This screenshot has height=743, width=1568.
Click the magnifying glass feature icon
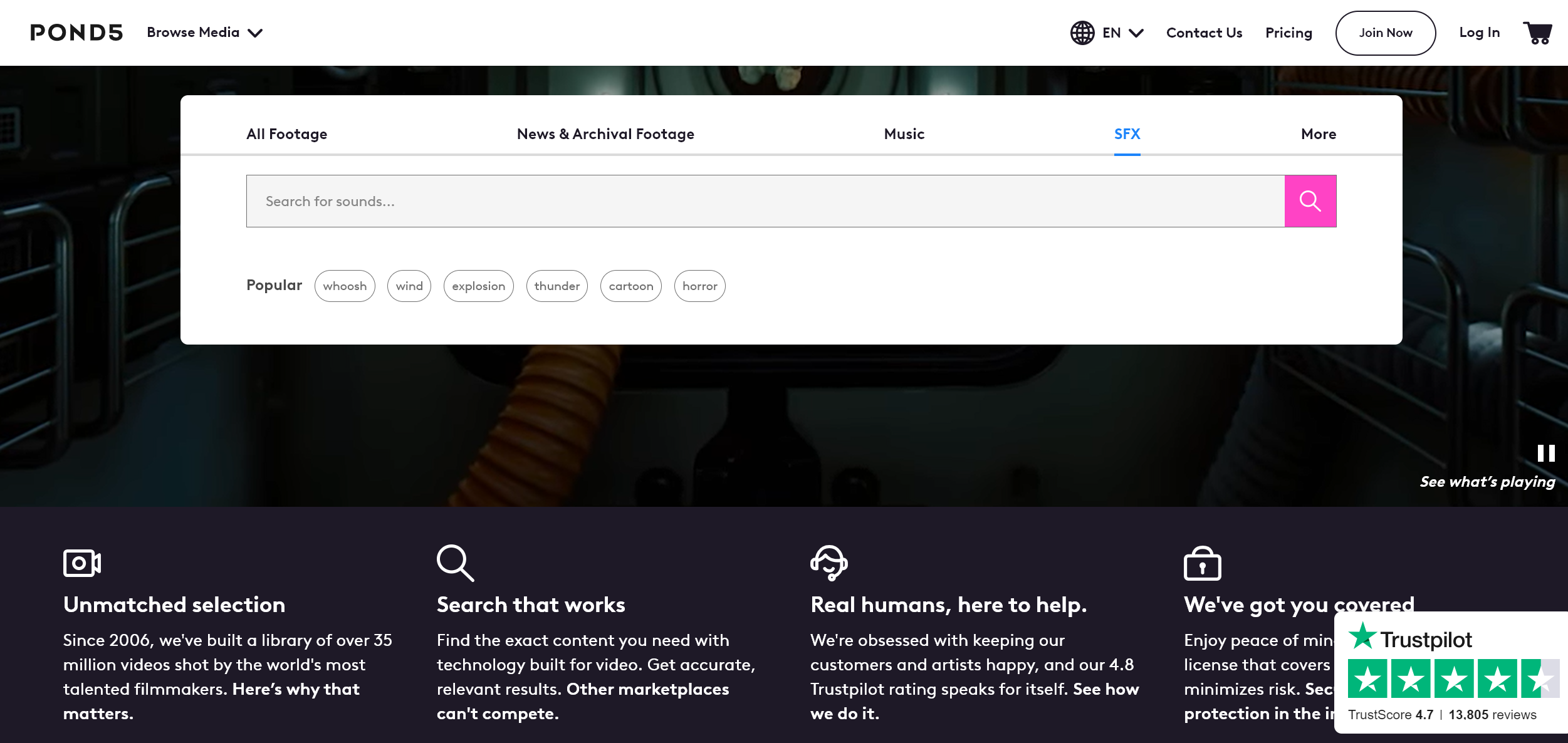(x=455, y=563)
